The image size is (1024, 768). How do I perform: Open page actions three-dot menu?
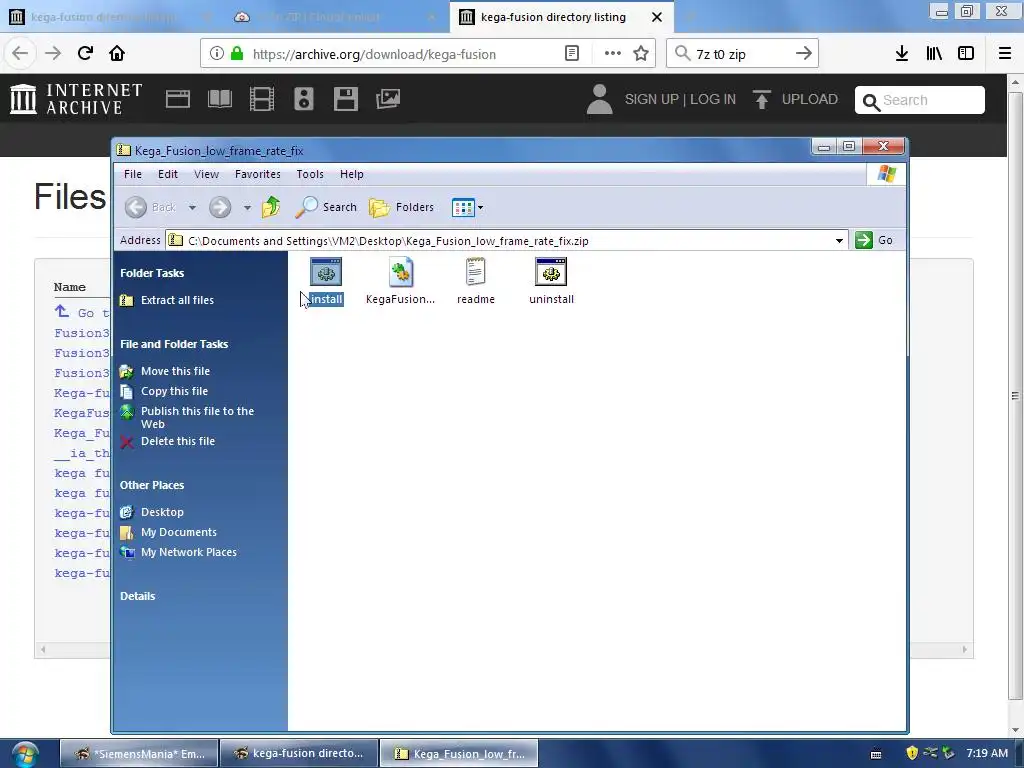[x=613, y=54]
